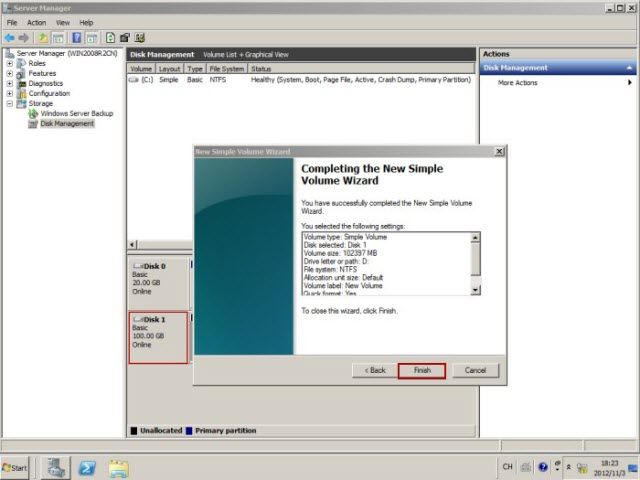Open the Help menu
640x480 pixels.
[x=86, y=22]
